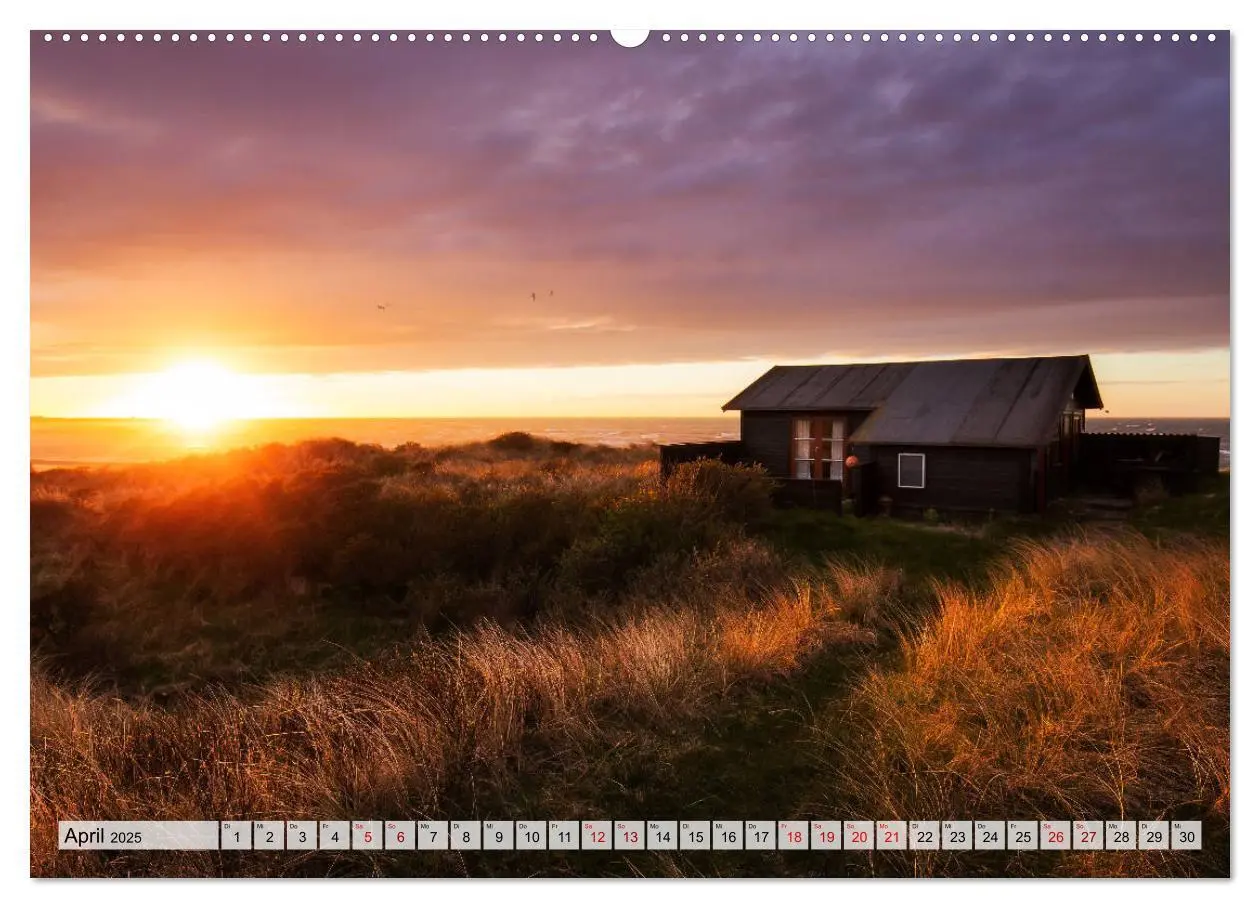The width and height of the screenshot is (1260, 908).
Task: Click on day 6 Sunday cell
Action: coord(400,836)
